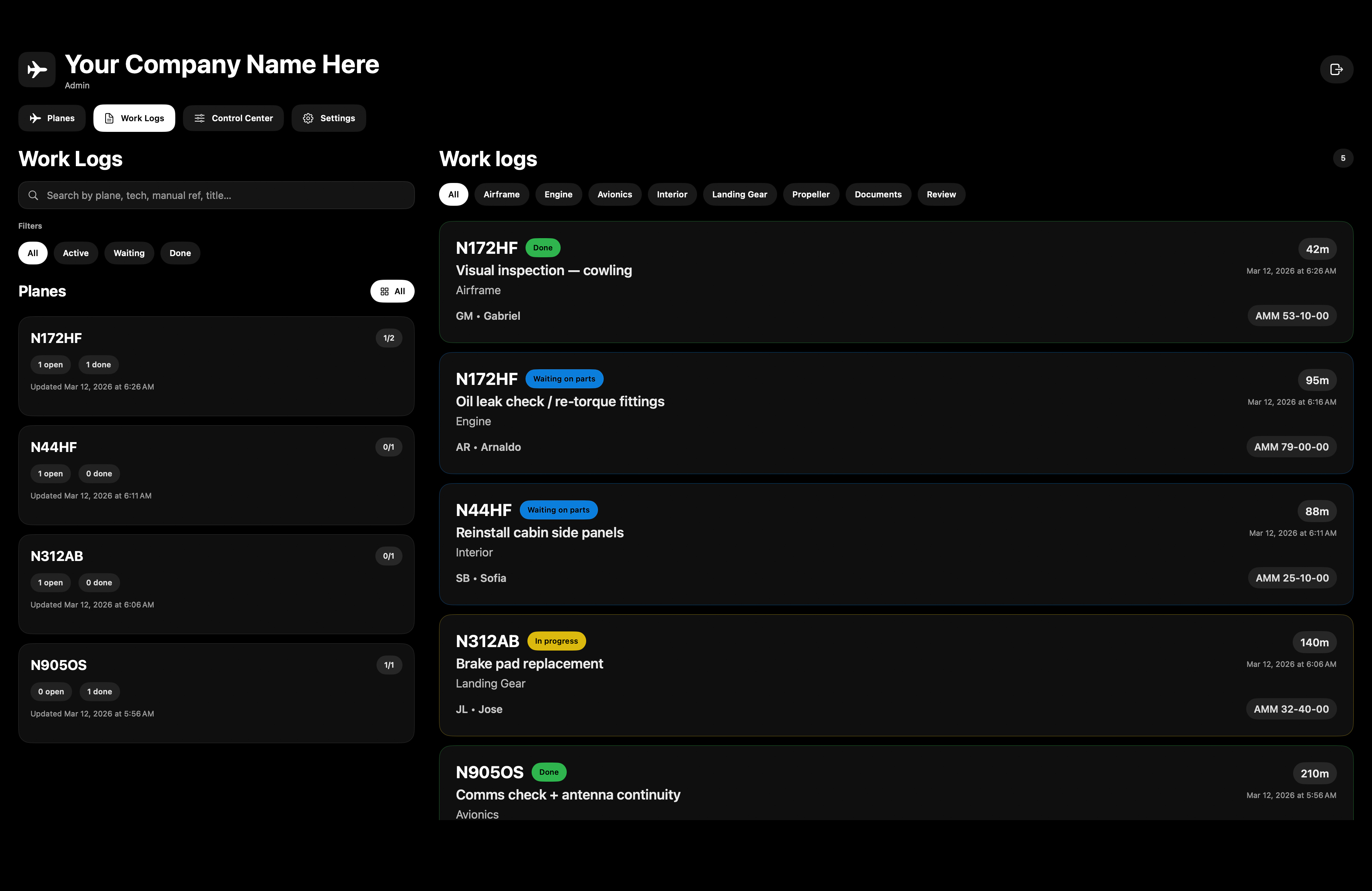Switch to the Planes tab

51,118
